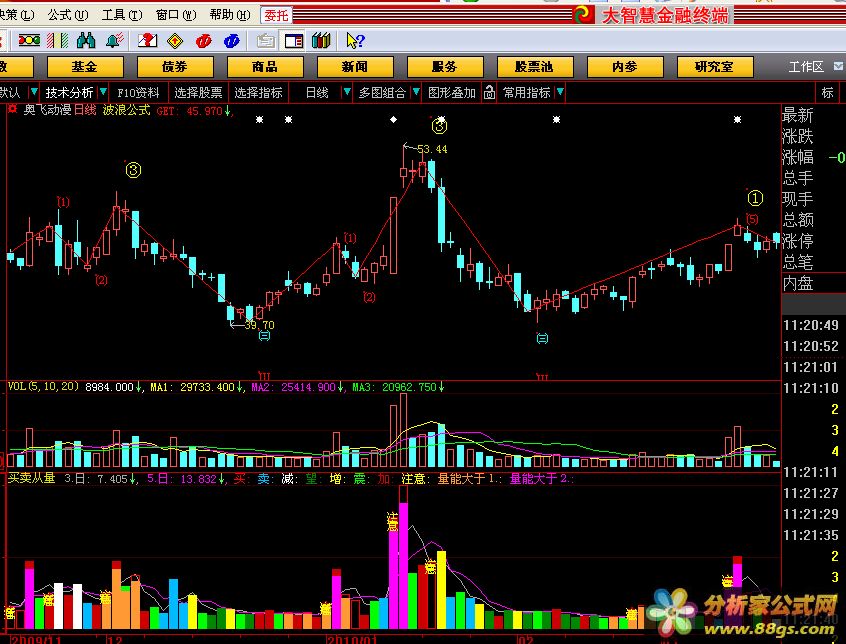This screenshot has height=644, width=846.
Task: Click the red info circle icon
Action: (x=203, y=40)
